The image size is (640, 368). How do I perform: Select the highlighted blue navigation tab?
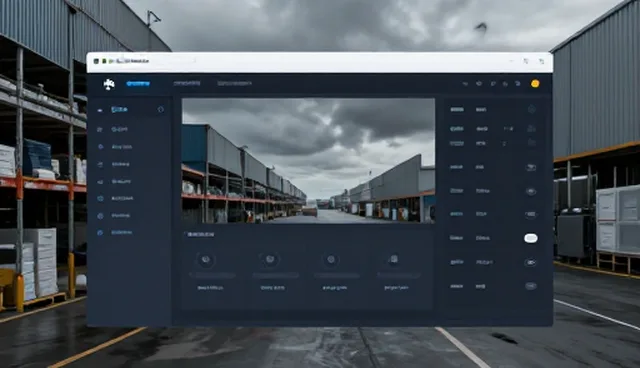(138, 84)
